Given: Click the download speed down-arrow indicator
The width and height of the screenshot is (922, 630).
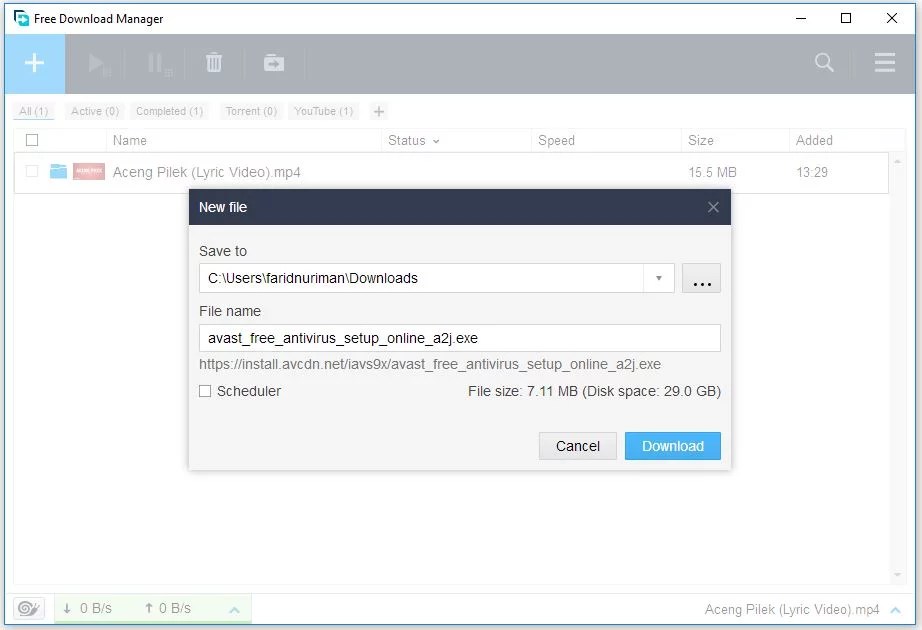Looking at the screenshot, I should [67, 608].
